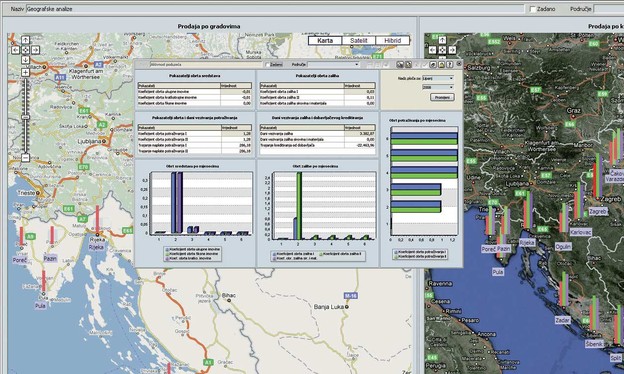
Task: Switch the left map to Karta view
Action: coord(325,41)
